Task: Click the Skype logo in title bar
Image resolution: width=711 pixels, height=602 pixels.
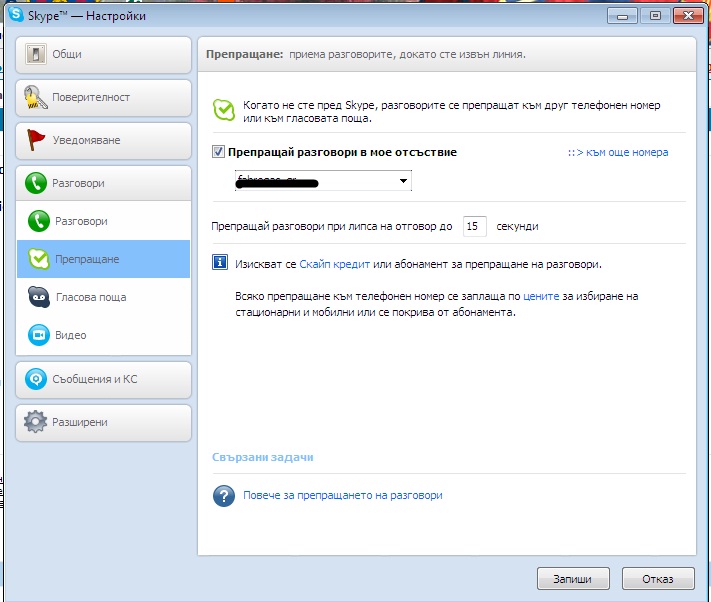Action: pyautogui.click(x=15, y=14)
